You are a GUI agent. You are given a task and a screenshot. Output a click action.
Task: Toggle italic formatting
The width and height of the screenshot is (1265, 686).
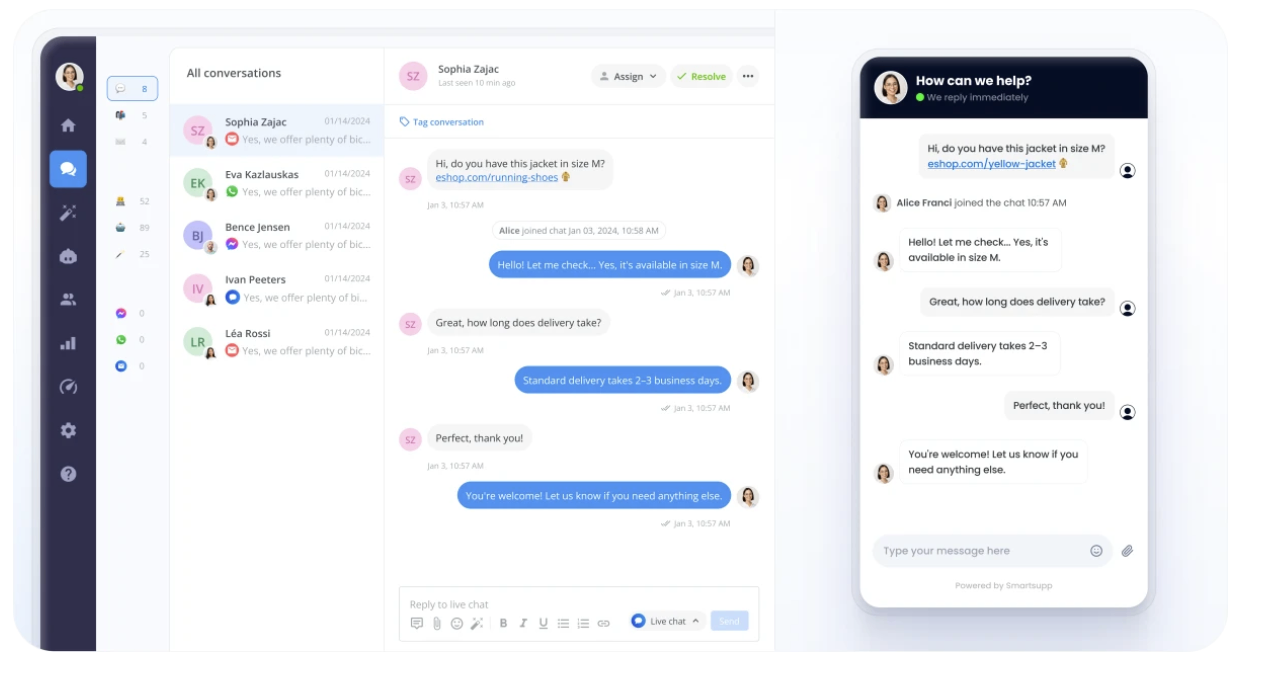(x=523, y=623)
